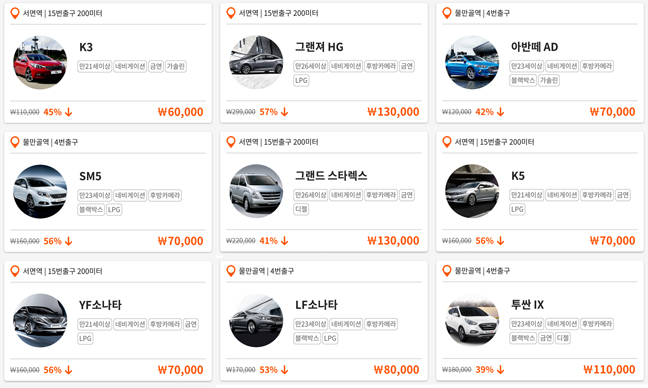Click the location pin on the 투싼 IX card
The height and width of the screenshot is (388, 648).
click(447, 271)
